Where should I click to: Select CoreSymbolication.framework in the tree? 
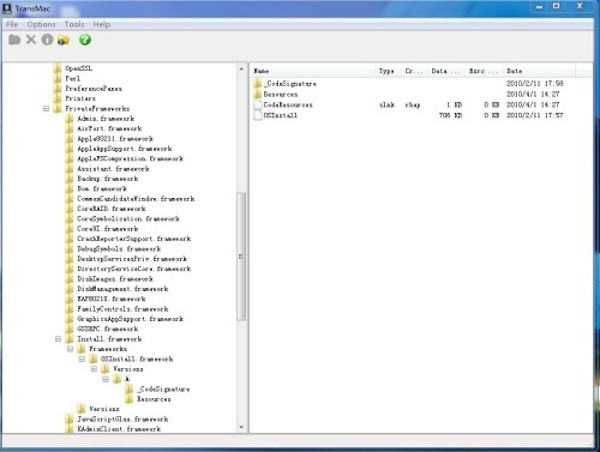pyautogui.click(x=128, y=219)
